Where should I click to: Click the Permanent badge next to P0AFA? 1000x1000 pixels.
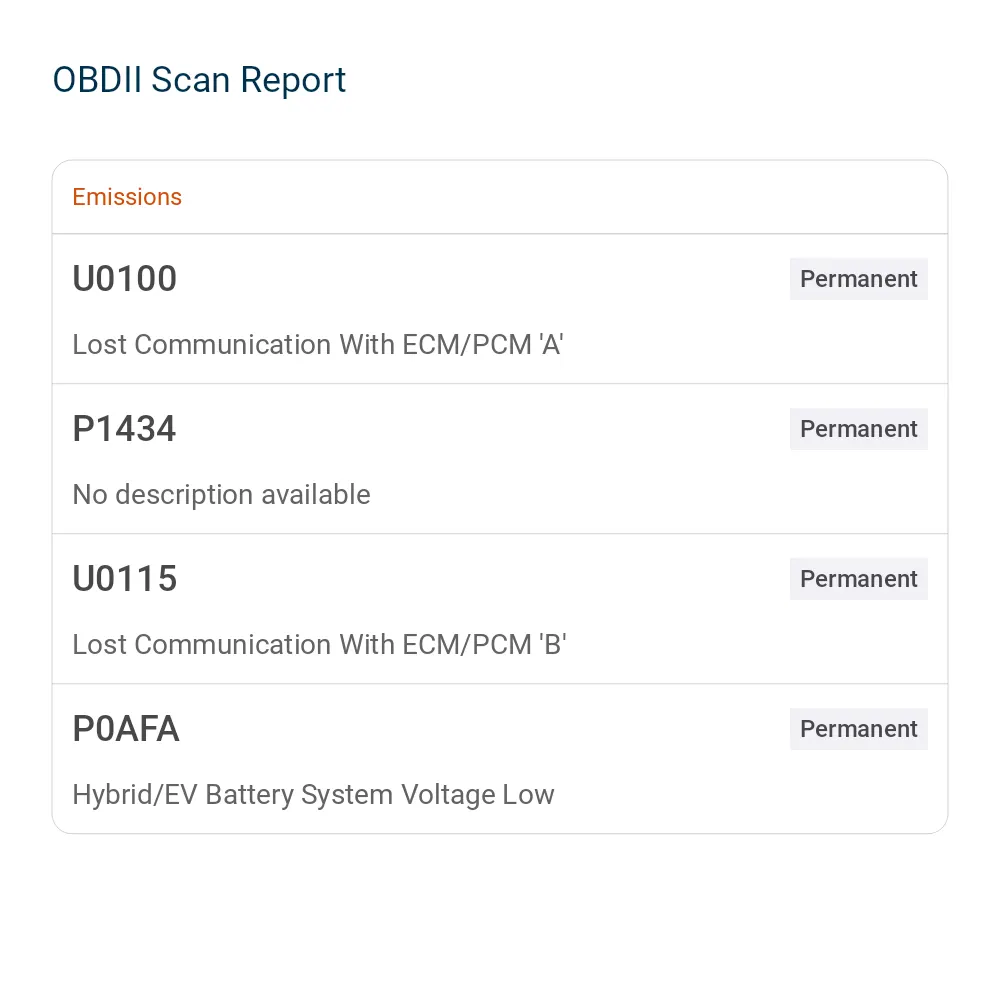[x=858, y=728]
